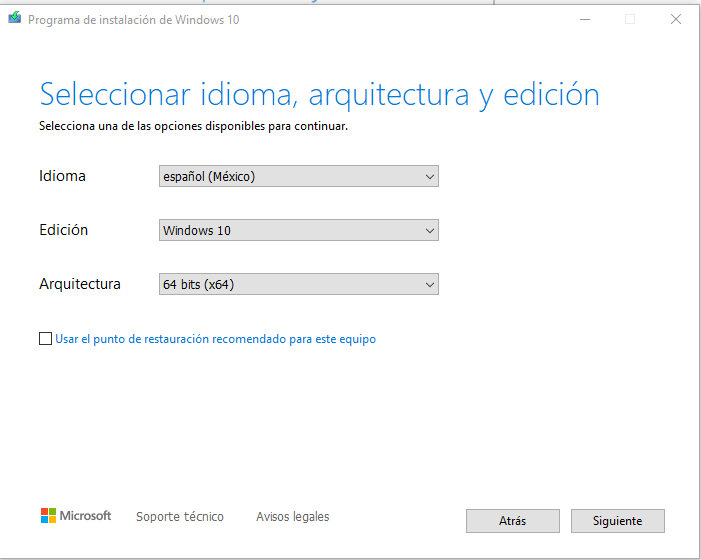701x560 pixels.
Task: Open the Avisos legales link
Action: click(x=293, y=517)
